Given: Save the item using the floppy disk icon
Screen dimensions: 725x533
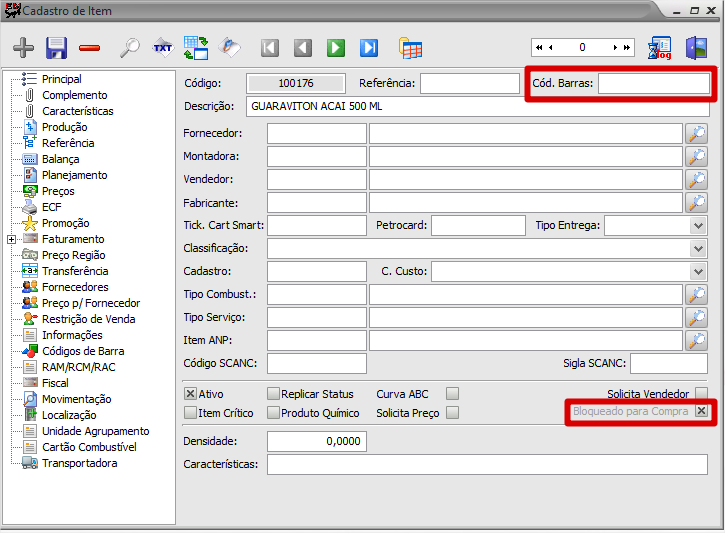Looking at the screenshot, I should 56,47.
